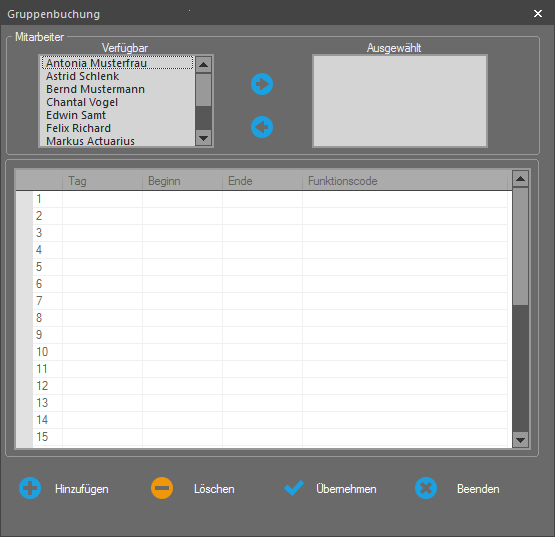Screen dimensions: 555x537
Task: Click the orange minus Löschen icon
Action: [x=162, y=488]
